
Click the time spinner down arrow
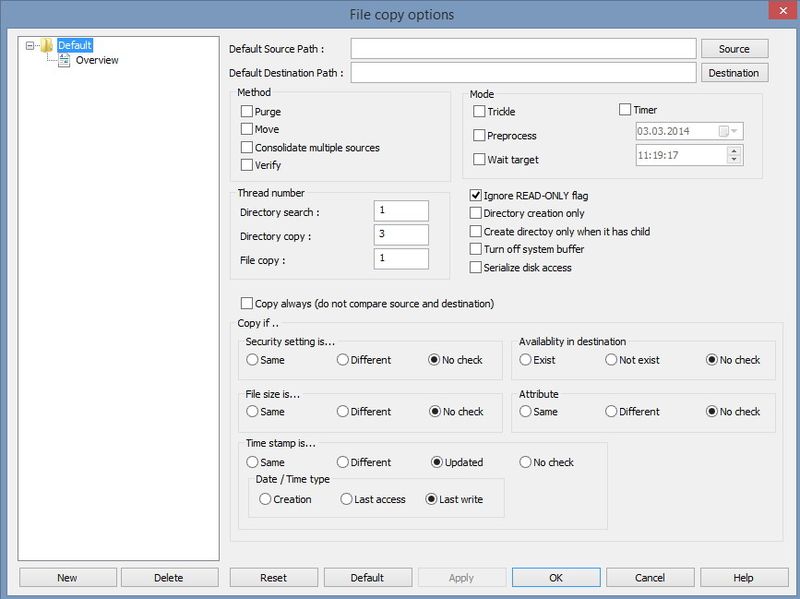pyautogui.click(x=735, y=159)
